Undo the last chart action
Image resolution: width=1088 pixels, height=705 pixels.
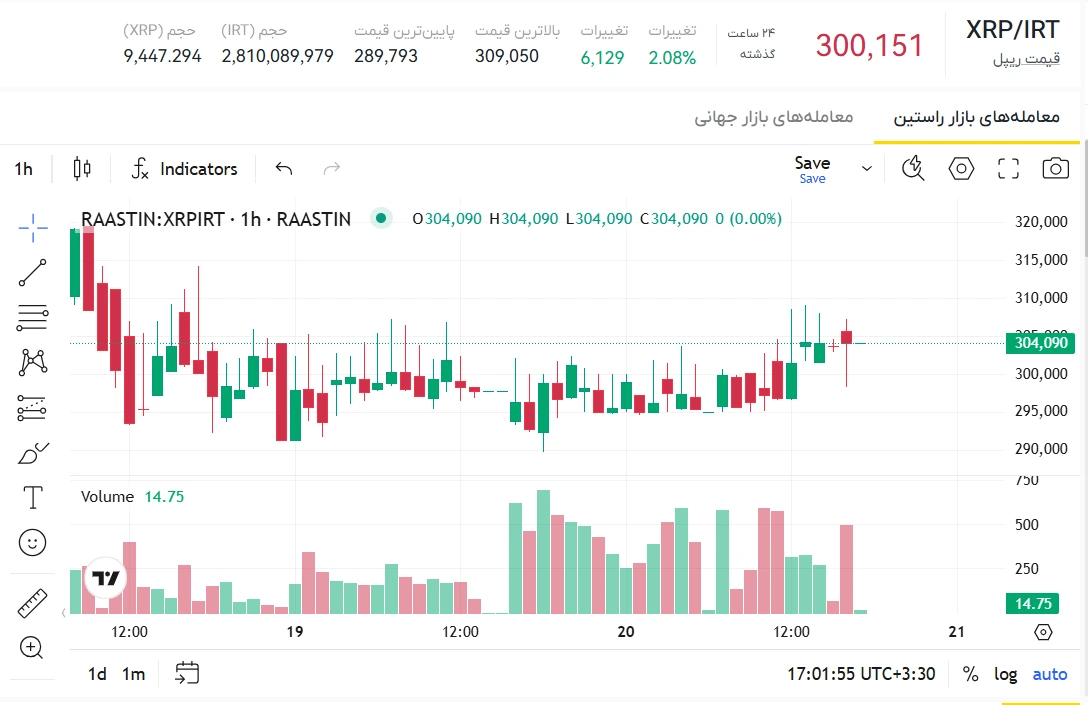(x=284, y=169)
